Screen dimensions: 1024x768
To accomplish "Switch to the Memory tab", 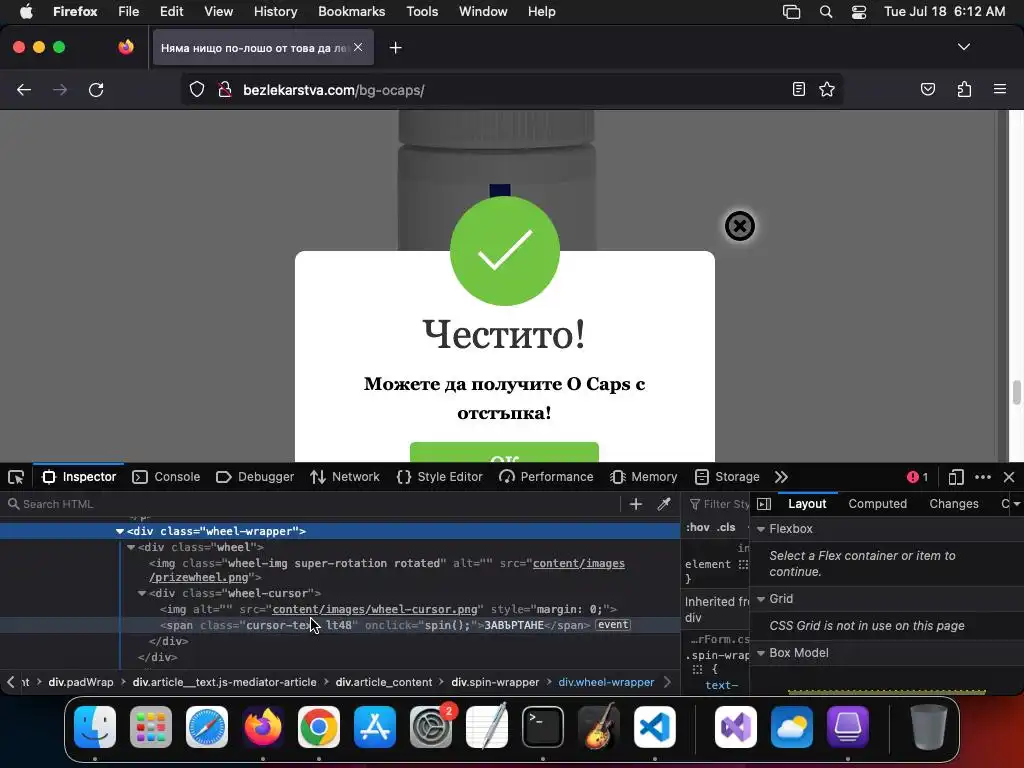I will [x=644, y=477].
